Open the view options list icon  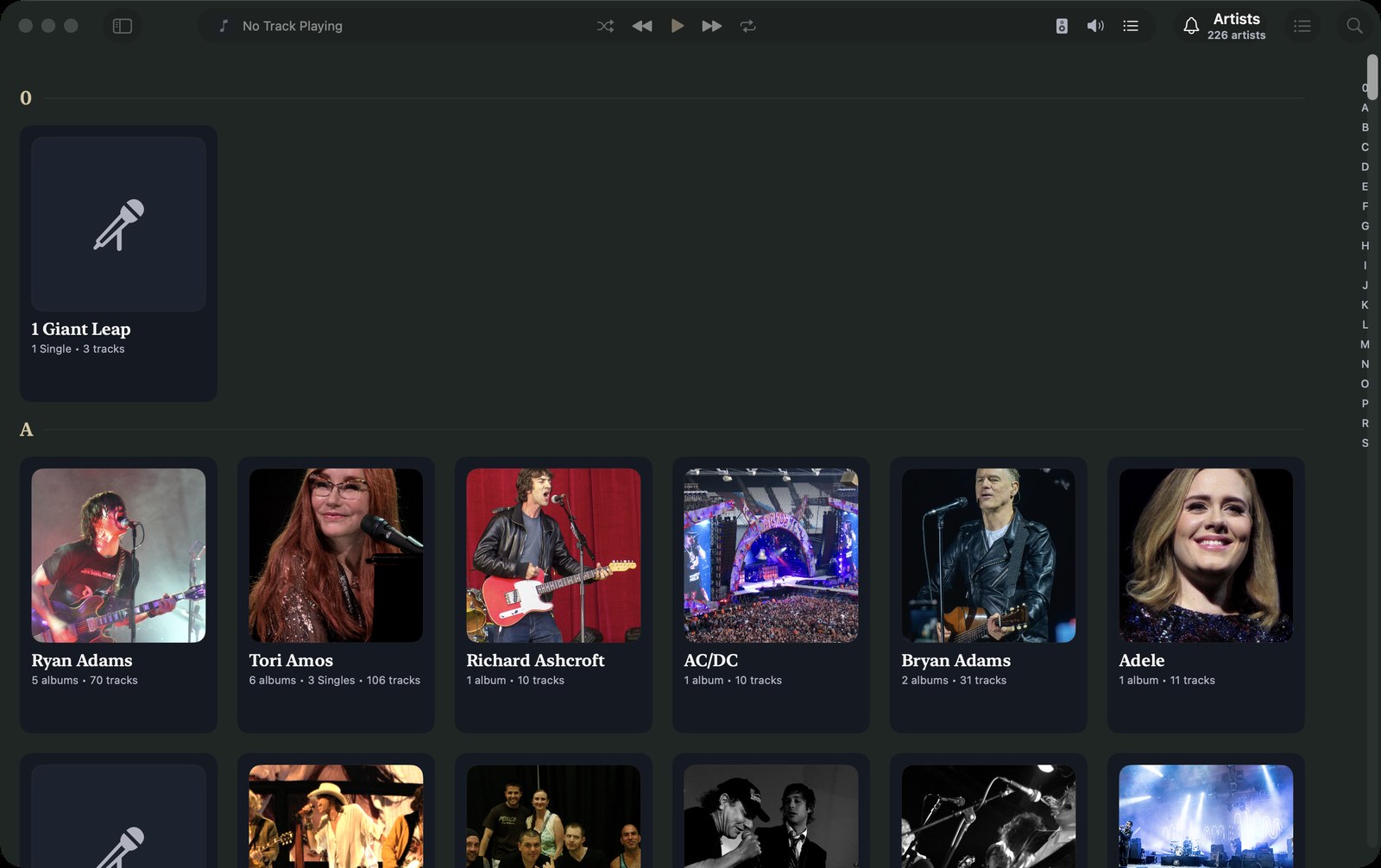click(1302, 26)
